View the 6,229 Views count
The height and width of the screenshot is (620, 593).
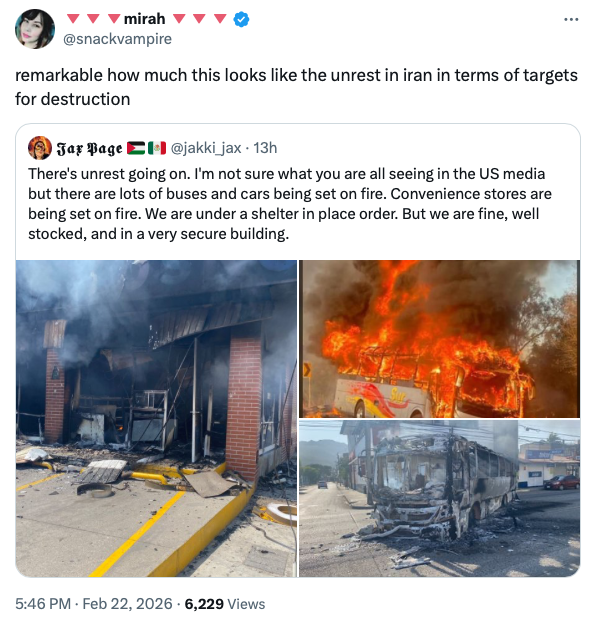225,604
